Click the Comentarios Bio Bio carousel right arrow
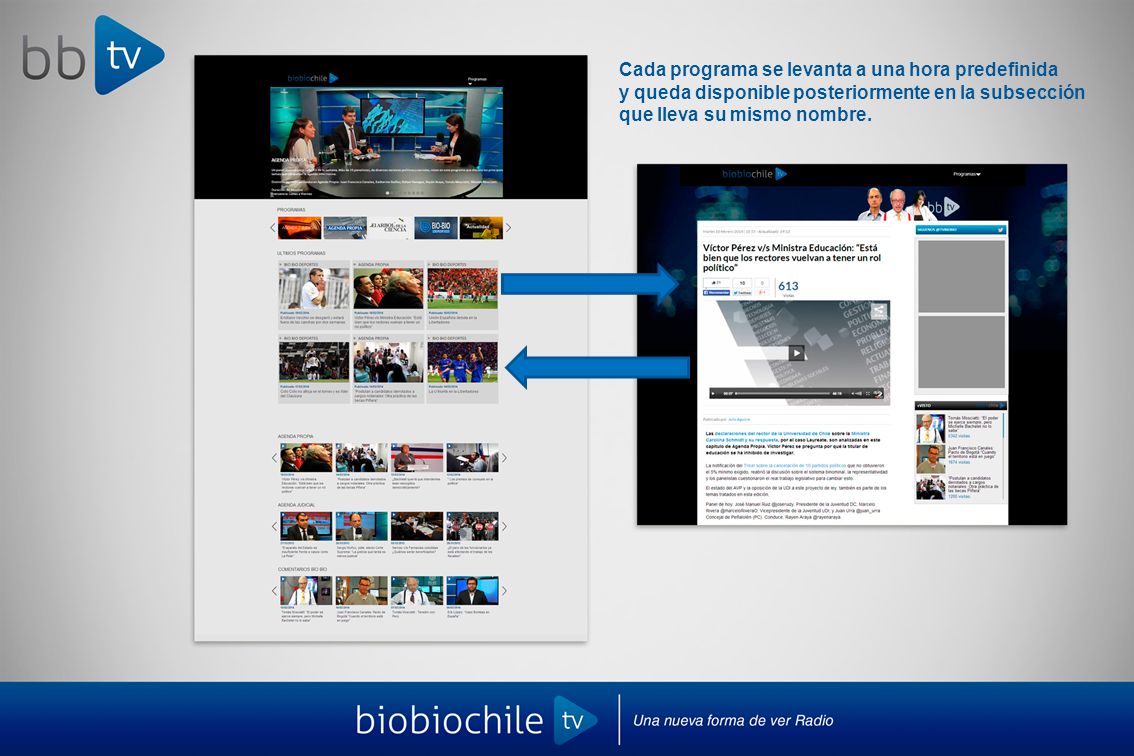Image resolution: width=1134 pixels, height=756 pixels. (x=504, y=590)
